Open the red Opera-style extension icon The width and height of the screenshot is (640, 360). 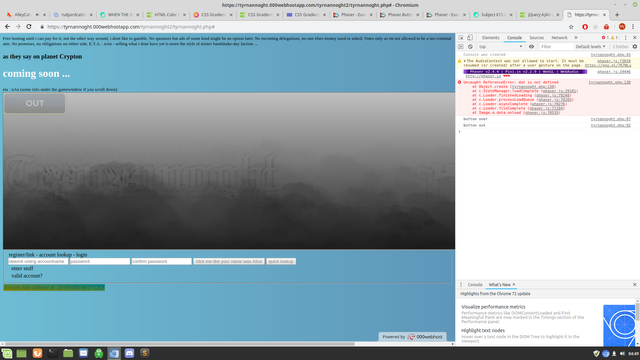point(585,27)
